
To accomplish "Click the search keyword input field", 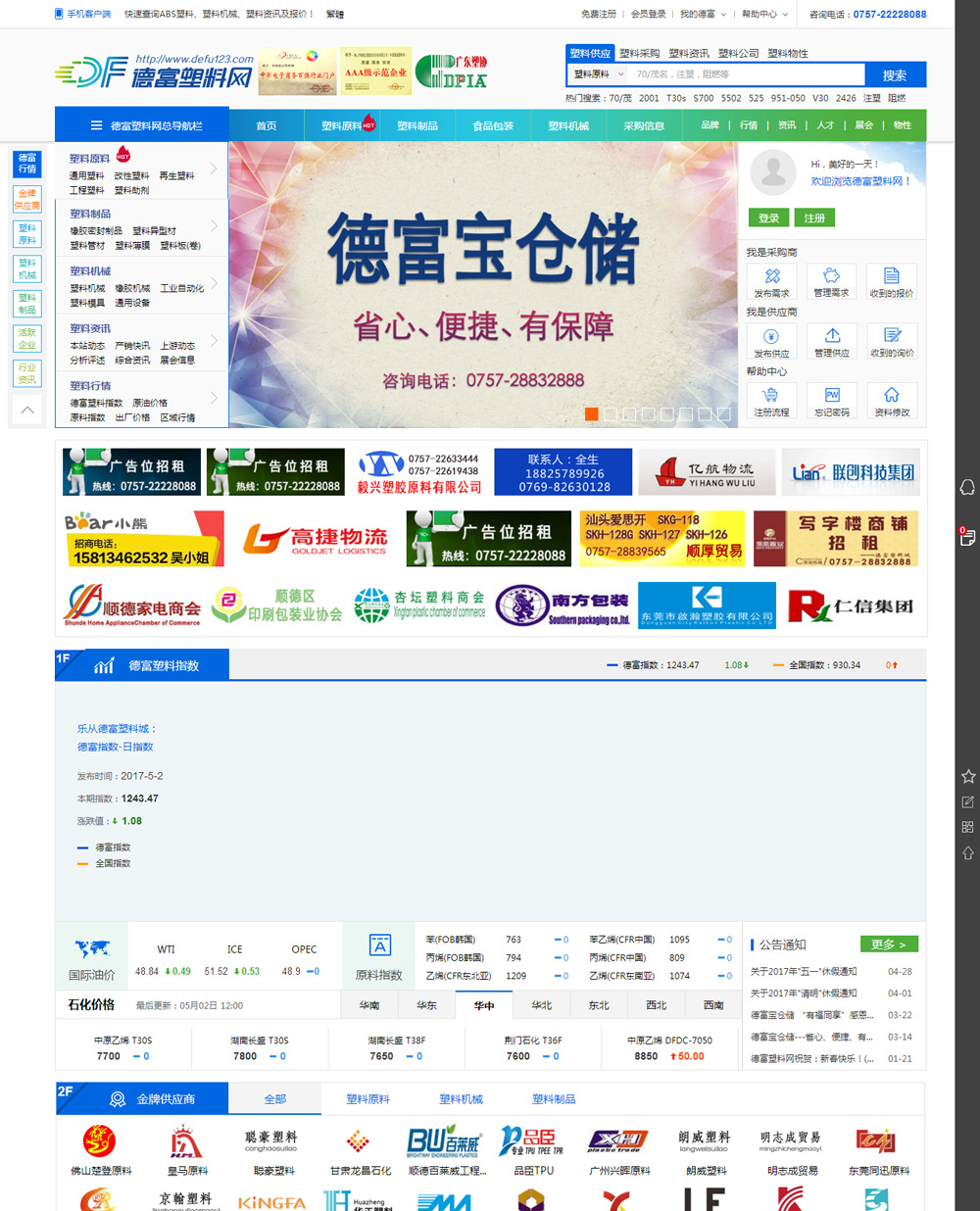I will [x=747, y=74].
